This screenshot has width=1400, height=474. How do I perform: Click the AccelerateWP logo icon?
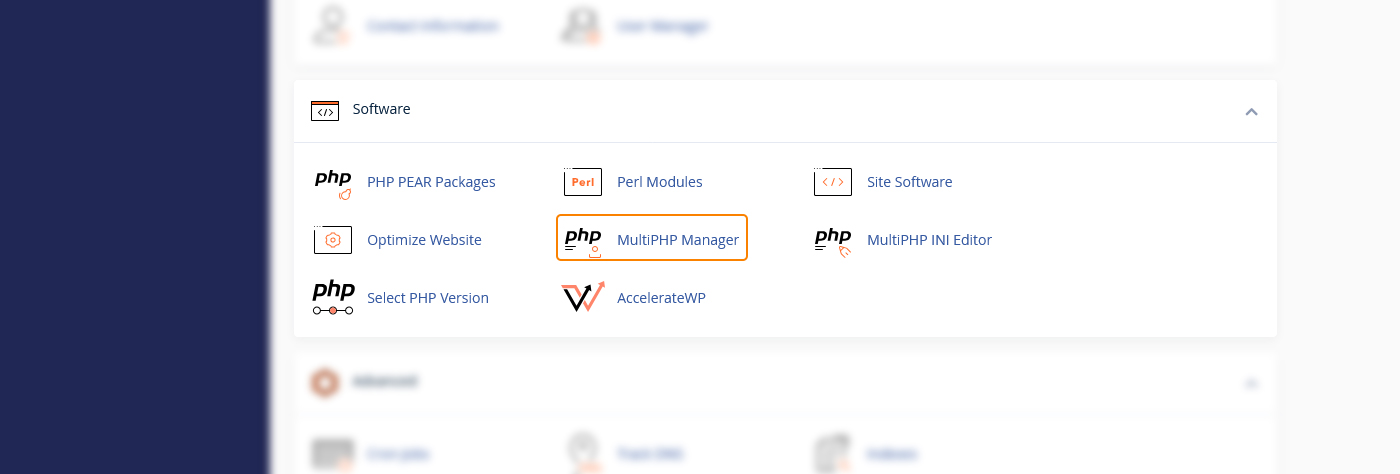tap(583, 298)
